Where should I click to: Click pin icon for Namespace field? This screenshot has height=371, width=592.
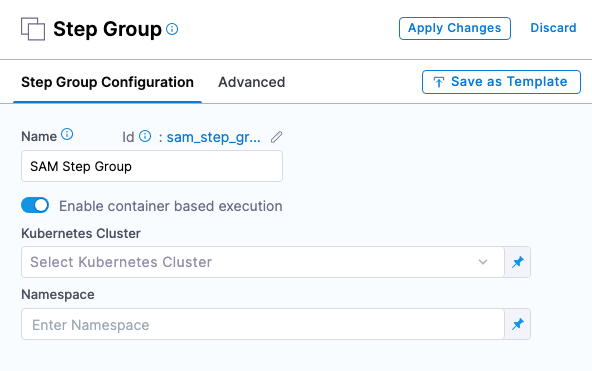click(518, 324)
